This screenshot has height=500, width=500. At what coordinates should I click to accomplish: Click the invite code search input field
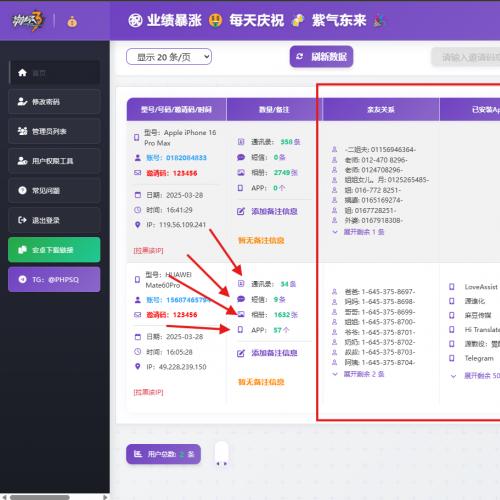[x=466, y=57]
